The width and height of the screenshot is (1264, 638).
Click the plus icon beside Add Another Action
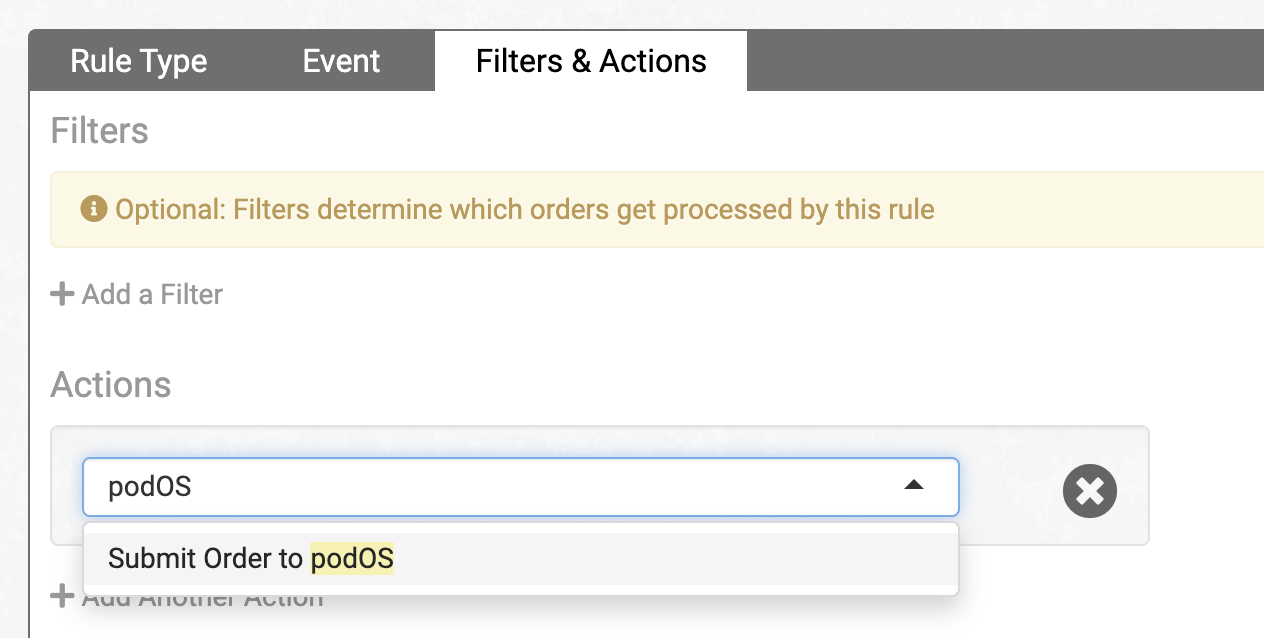pyautogui.click(x=62, y=599)
